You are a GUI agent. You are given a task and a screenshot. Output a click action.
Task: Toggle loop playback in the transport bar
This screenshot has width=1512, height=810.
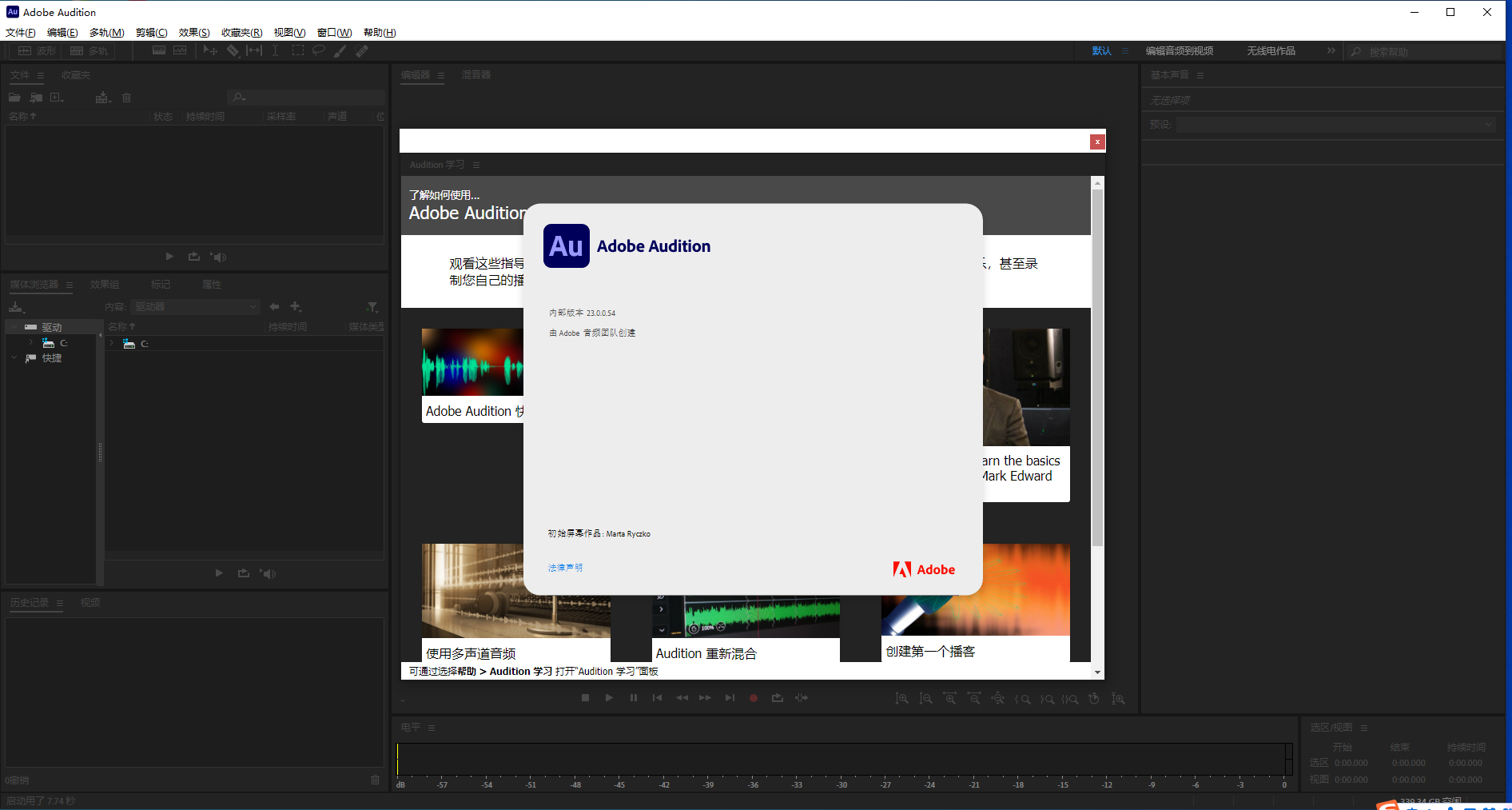777,698
